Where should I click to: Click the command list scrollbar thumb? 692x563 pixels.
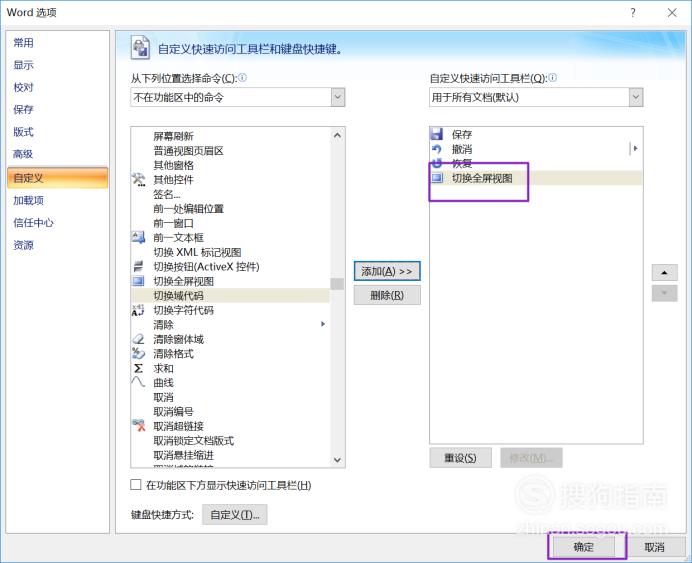pyautogui.click(x=337, y=284)
